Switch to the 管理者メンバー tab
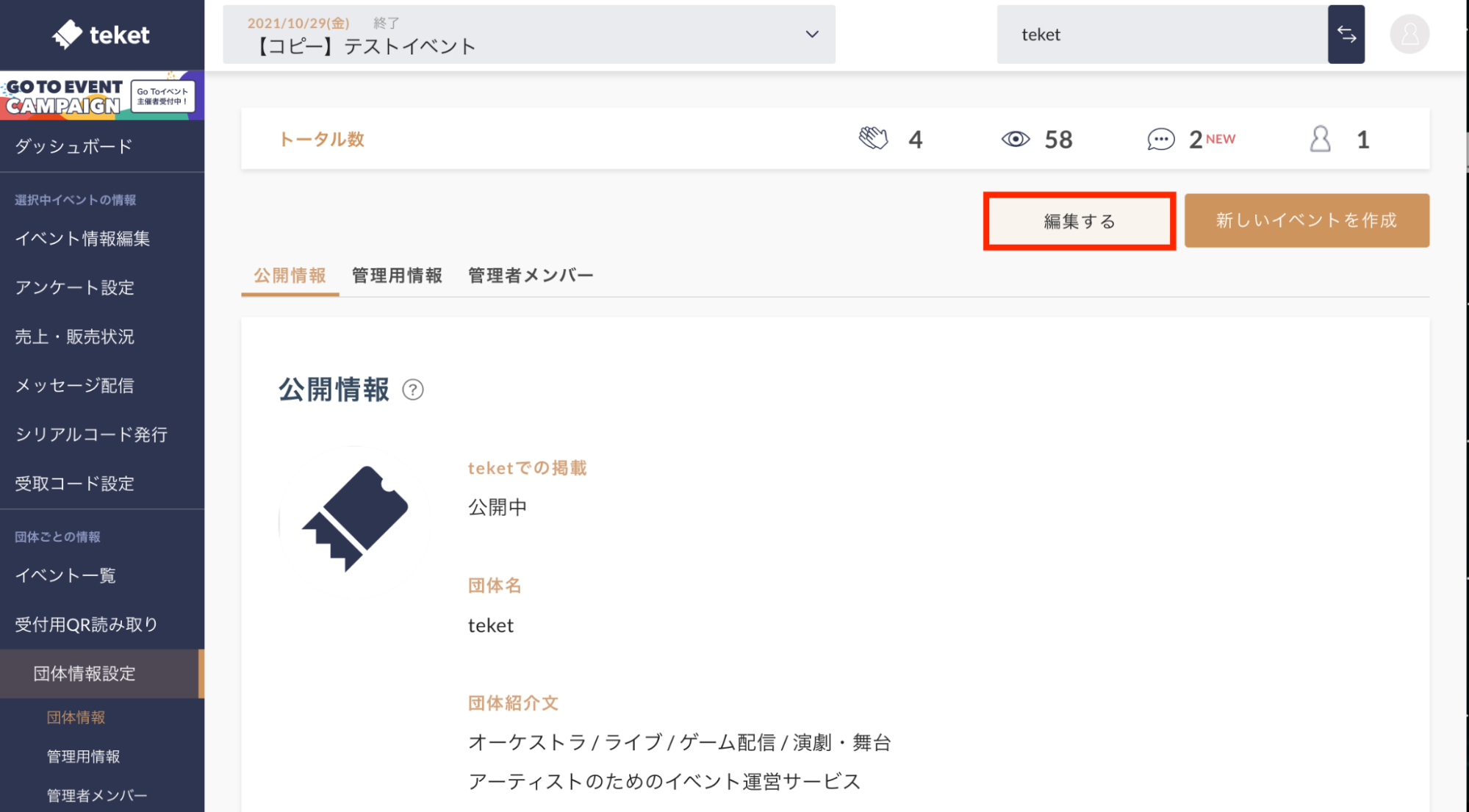The width and height of the screenshot is (1469, 812). pos(531,276)
